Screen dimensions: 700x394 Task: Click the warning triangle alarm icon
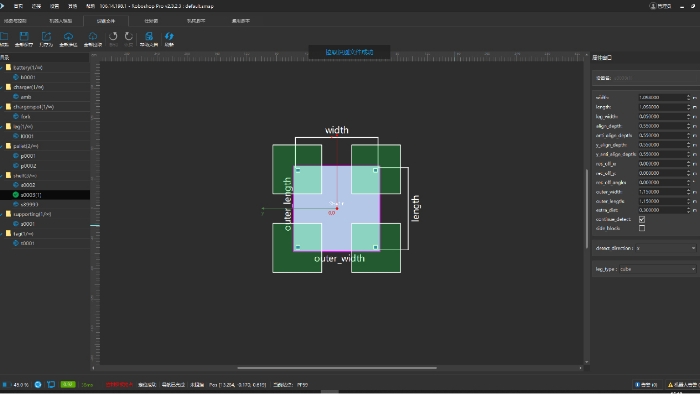(670, 385)
